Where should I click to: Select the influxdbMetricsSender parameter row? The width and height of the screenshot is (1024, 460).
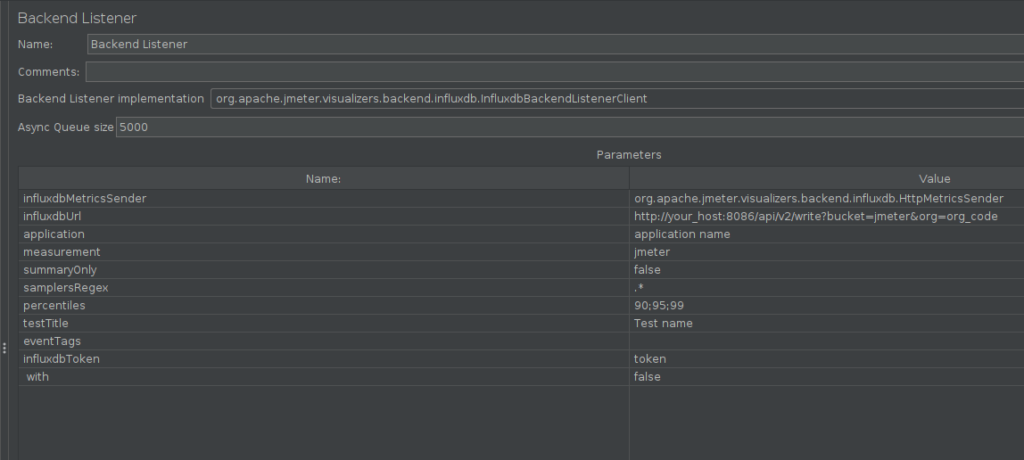coord(521,199)
